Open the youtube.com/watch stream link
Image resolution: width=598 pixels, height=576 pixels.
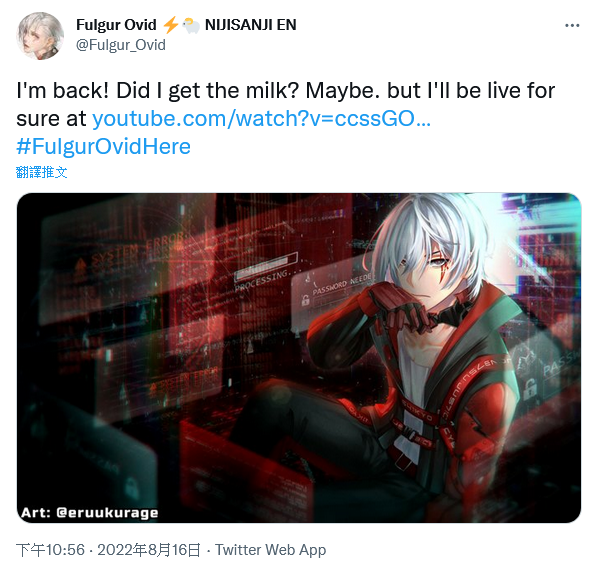click(x=262, y=119)
